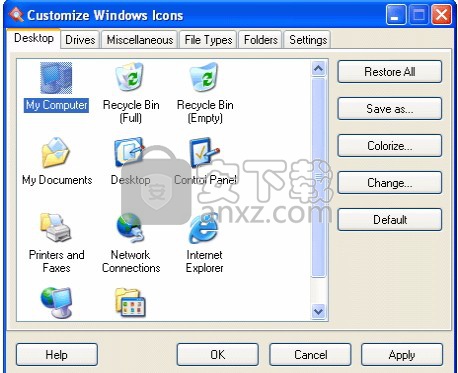Click the "Recycle Bin (Full)" label
Image resolution: width=458 pixels, height=373 pixels.
tap(131, 112)
